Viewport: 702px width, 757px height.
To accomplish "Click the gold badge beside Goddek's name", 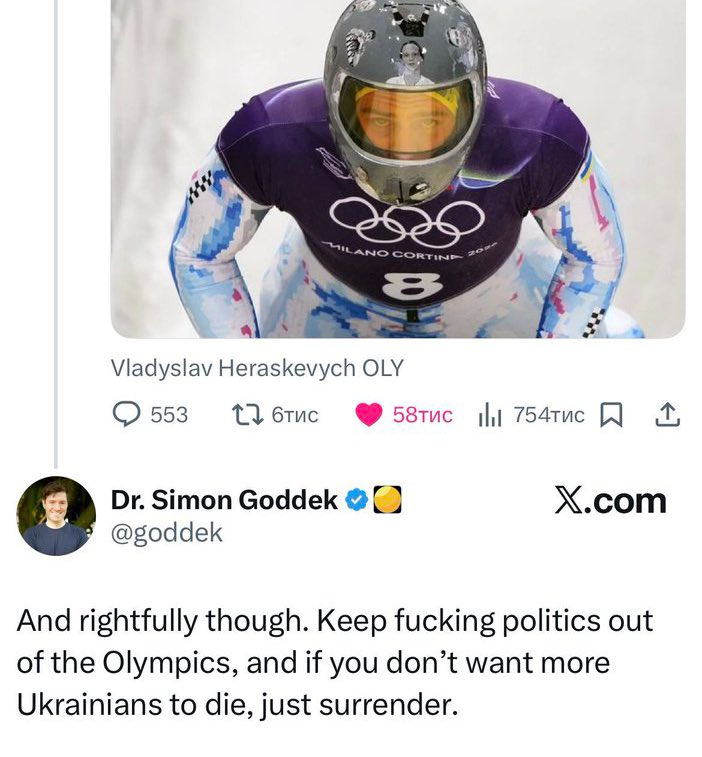I will (x=387, y=500).
